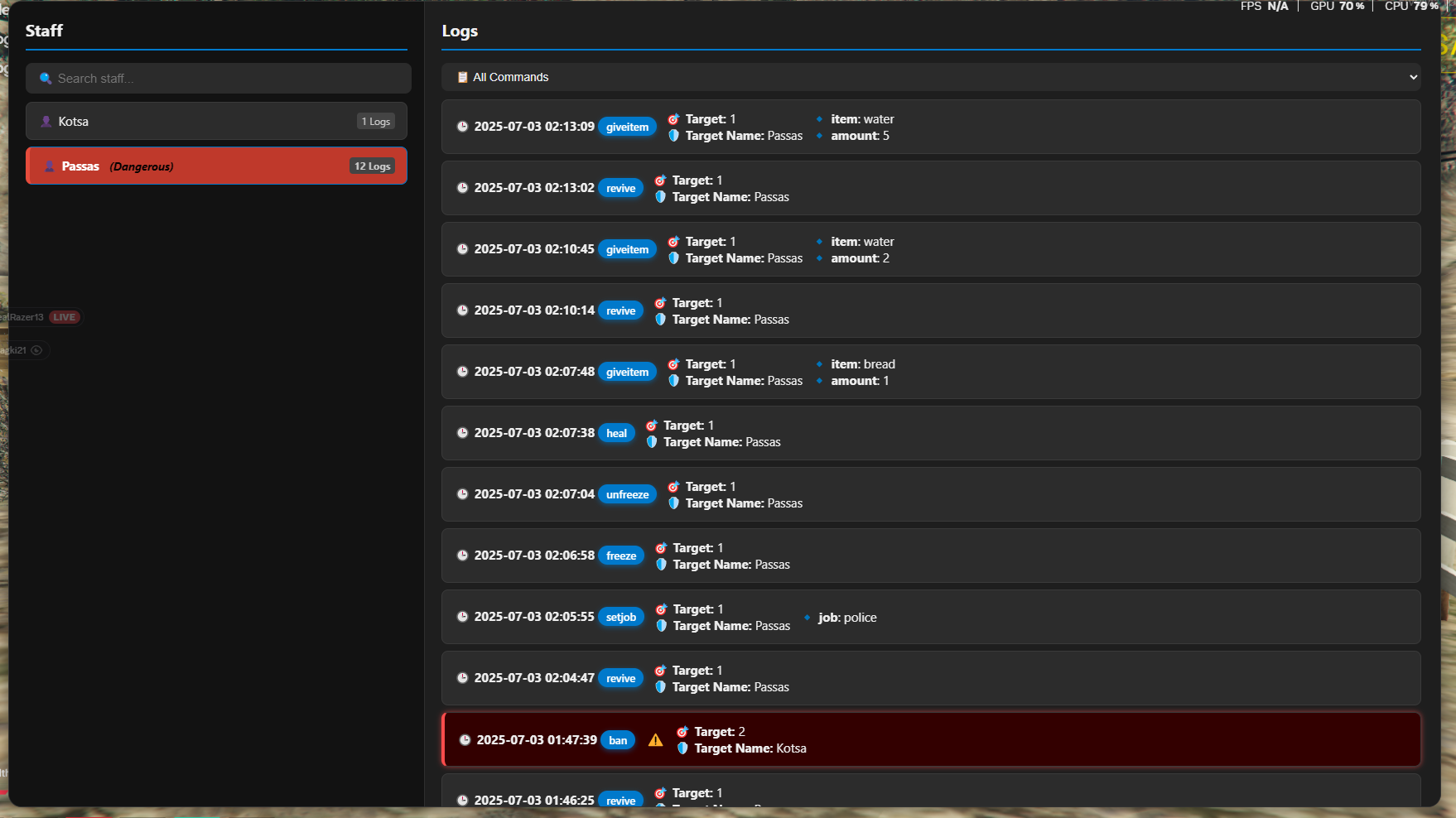Click clock icon of the 02:10:14 log
Screen dimensions: 1456x818
point(463,310)
